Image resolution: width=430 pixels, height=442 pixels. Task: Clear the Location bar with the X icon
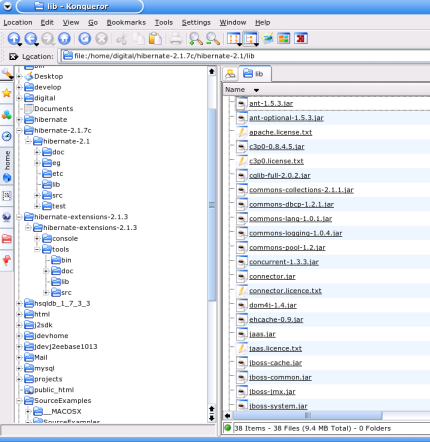(x=13, y=57)
